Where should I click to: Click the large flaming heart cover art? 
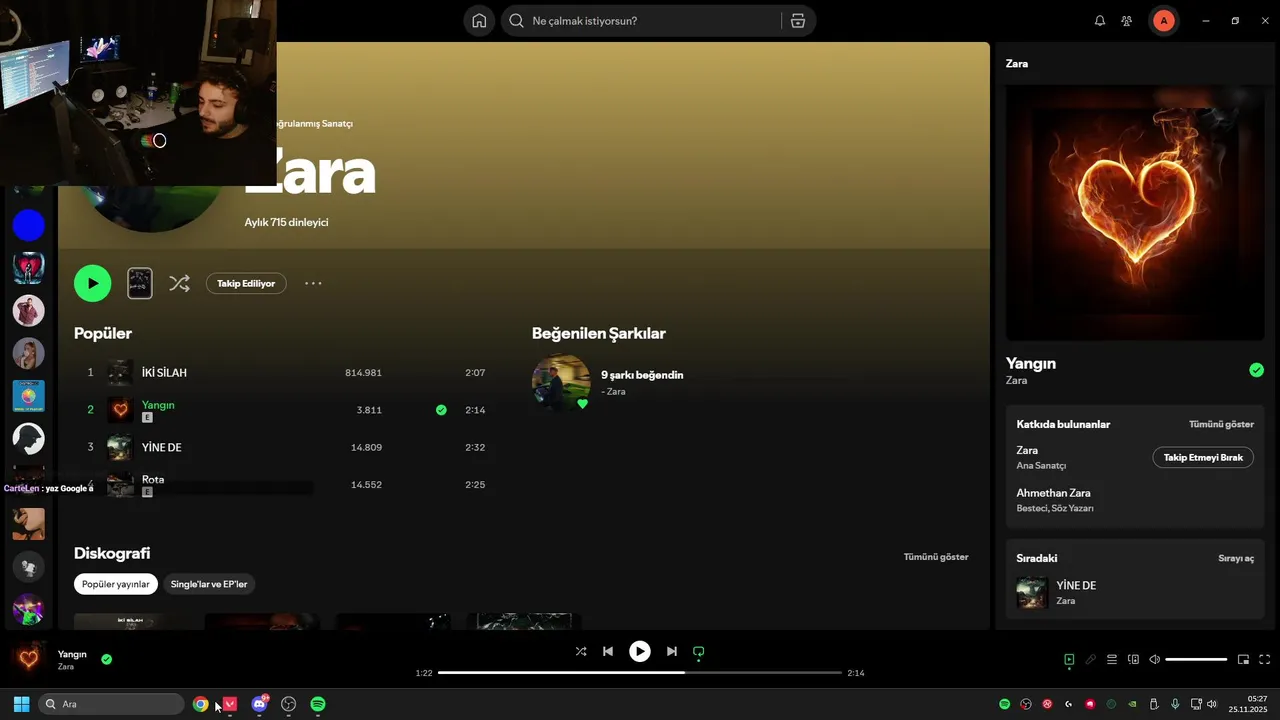click(1134, 213)
